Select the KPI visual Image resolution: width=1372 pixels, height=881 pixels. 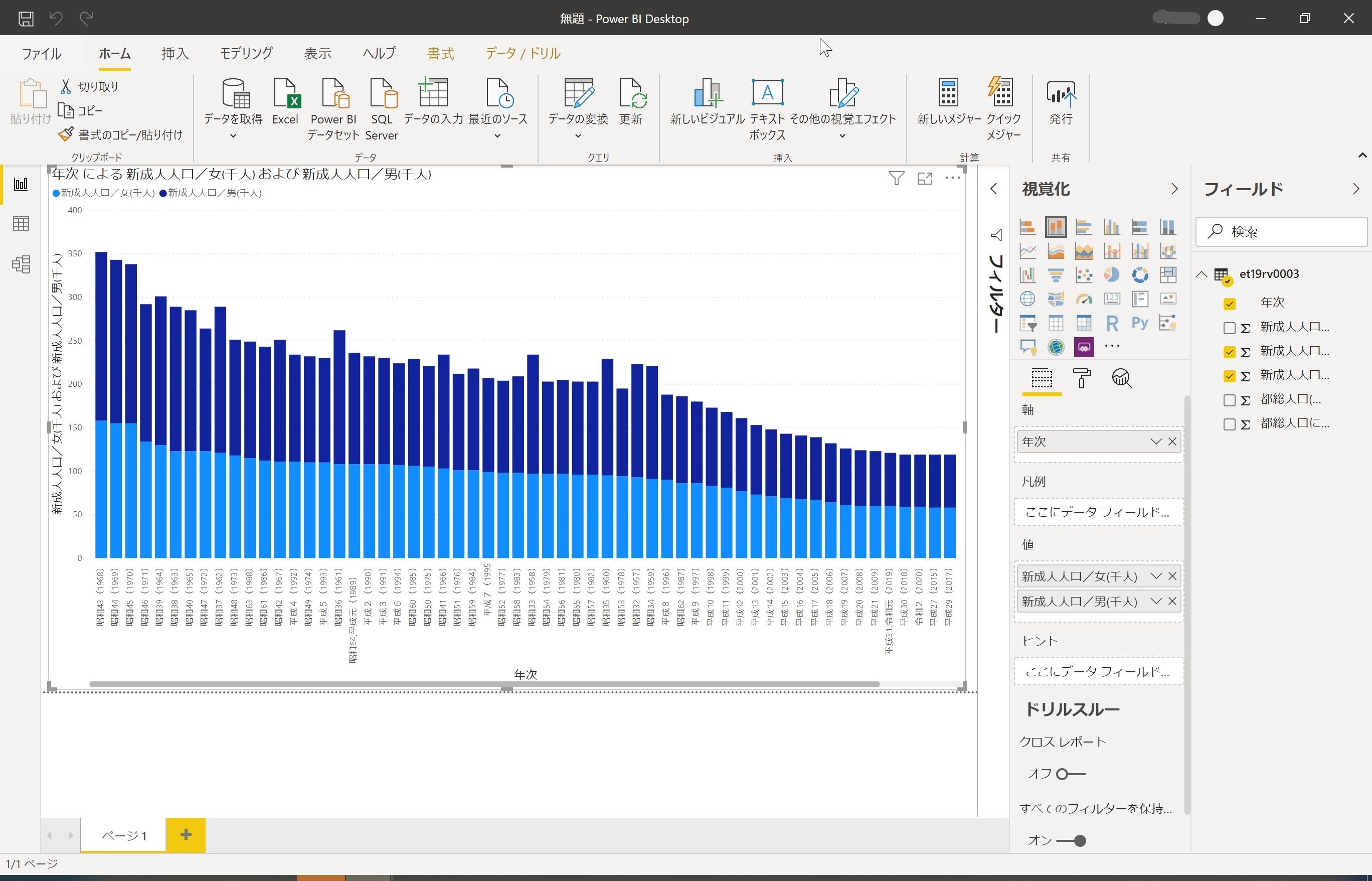1168,299
